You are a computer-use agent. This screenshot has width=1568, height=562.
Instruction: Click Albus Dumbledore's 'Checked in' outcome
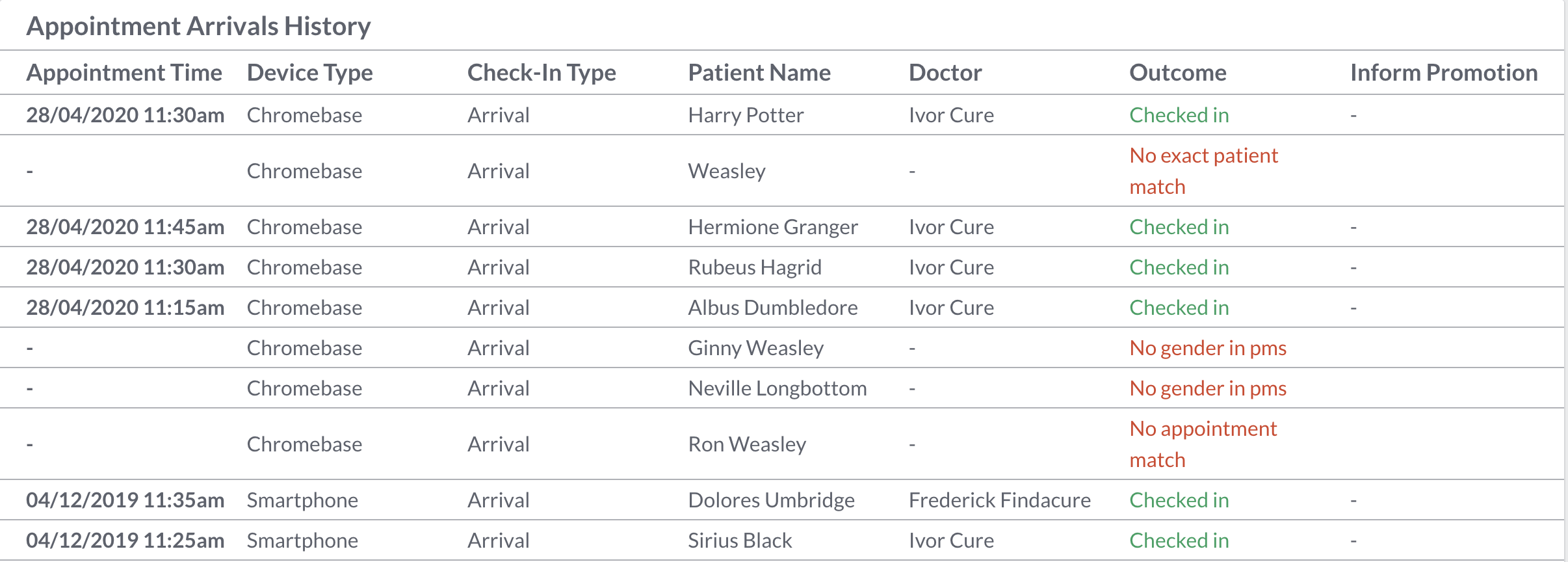[x=1179, y=308]
